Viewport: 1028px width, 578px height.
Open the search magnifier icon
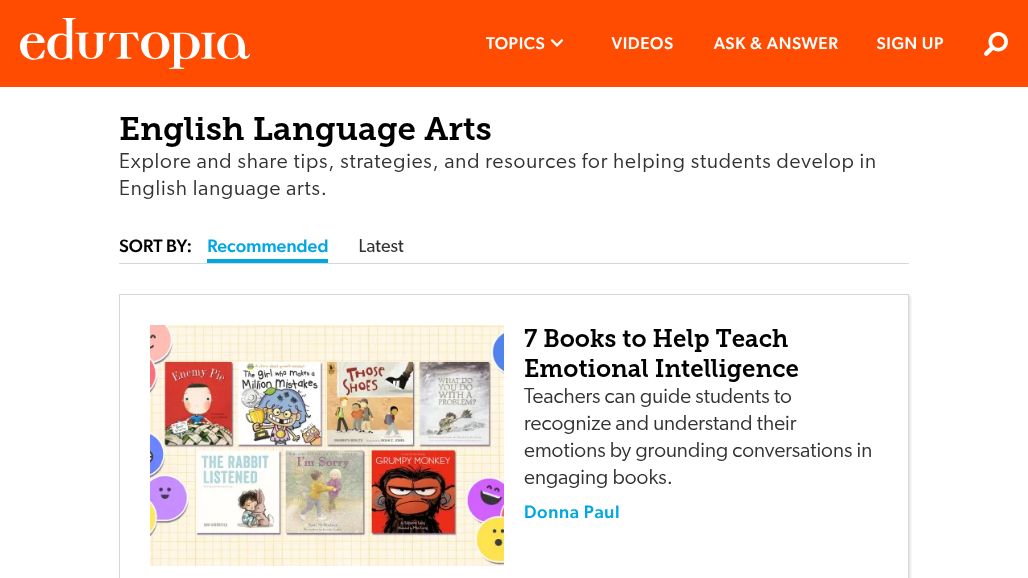pos(995,44)
